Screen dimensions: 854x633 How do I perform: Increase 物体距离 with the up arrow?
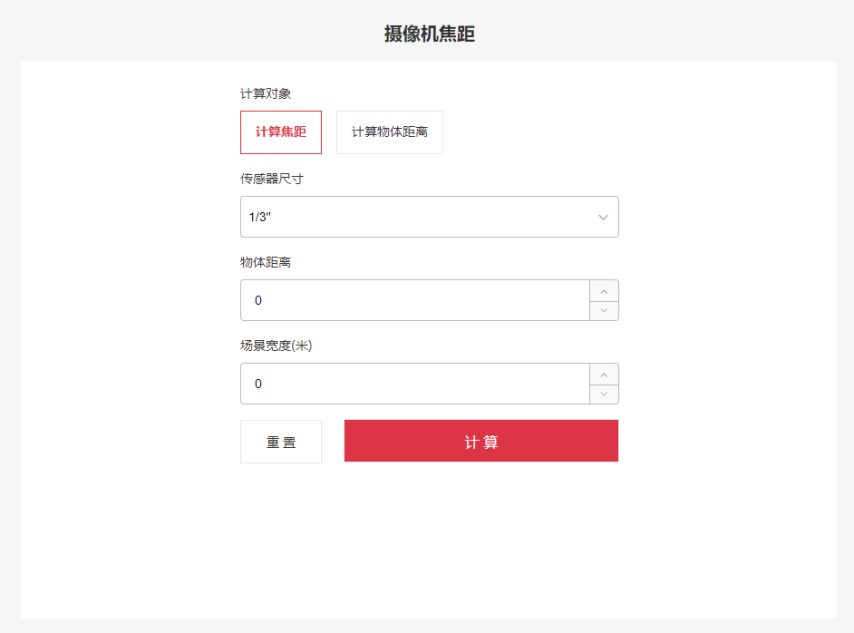tap(604, 291)
